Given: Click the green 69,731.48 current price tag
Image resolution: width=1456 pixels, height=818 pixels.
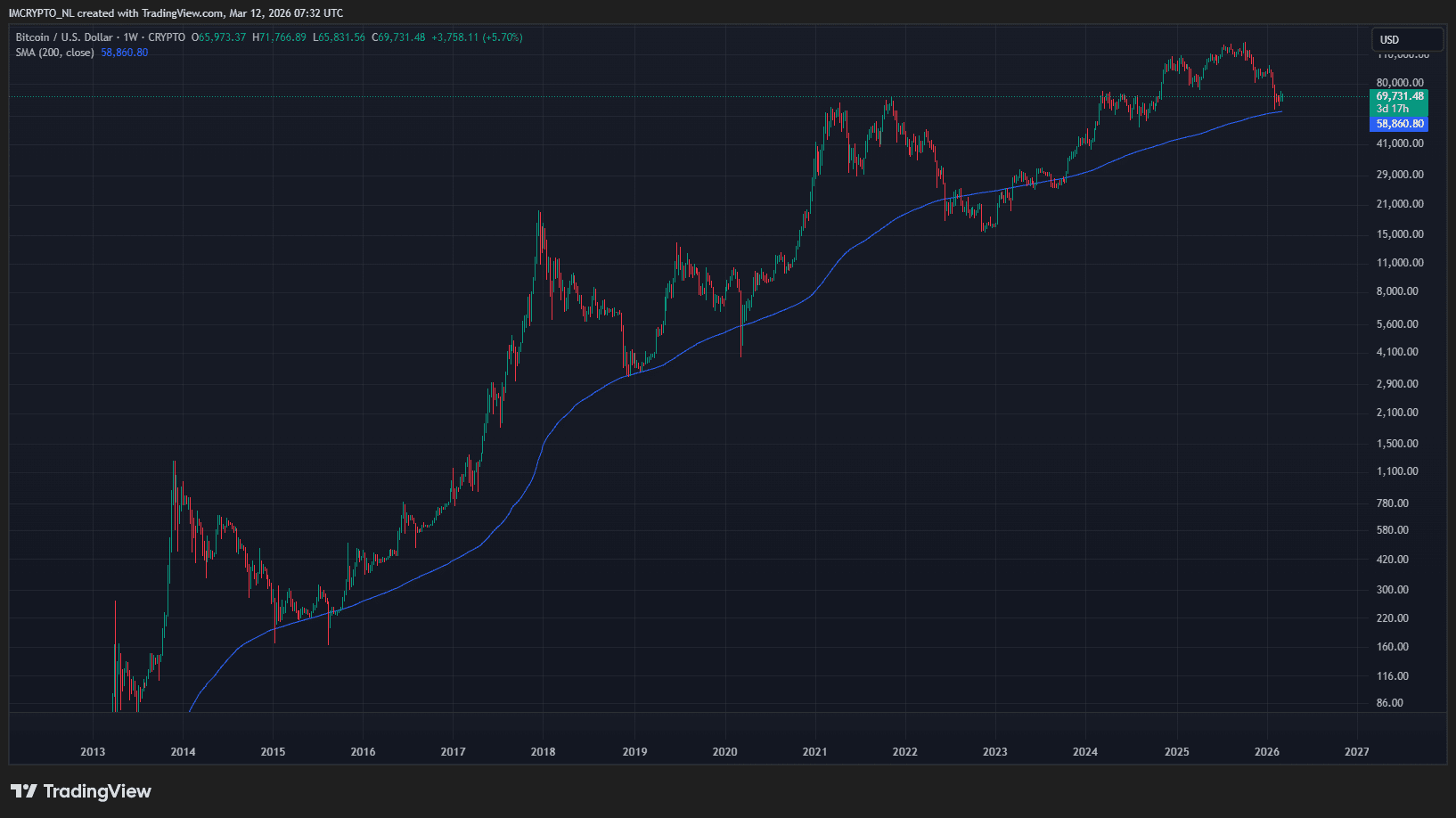Looking at the screenshot, I should coord(1399,96).
